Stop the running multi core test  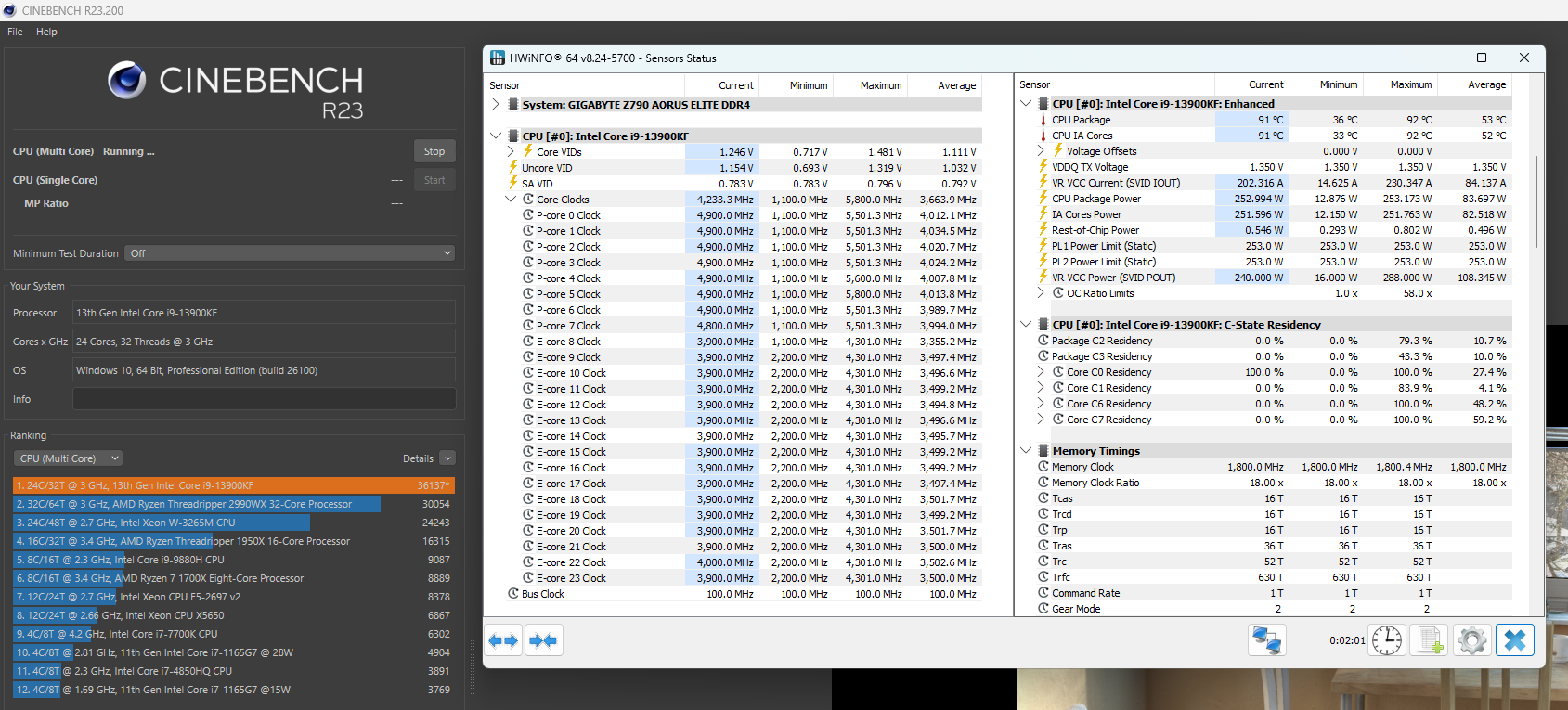pos(434,151)
